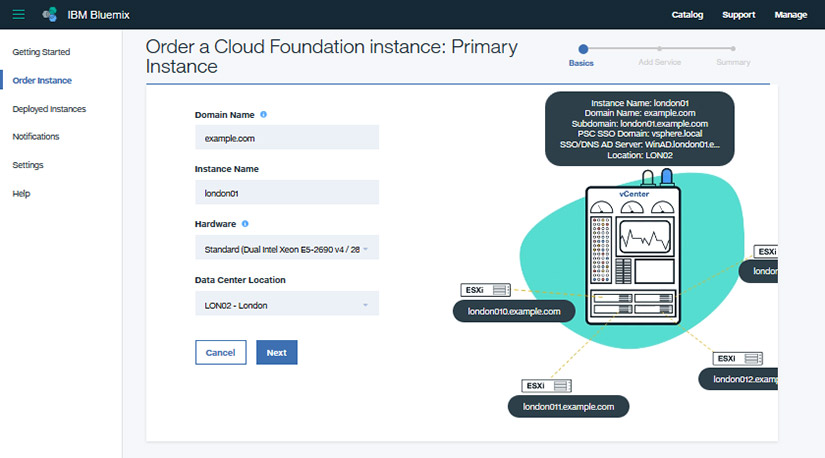The image size is (825, 458).
Task: Select the Add Service step marker
Action: coord(659,48)
